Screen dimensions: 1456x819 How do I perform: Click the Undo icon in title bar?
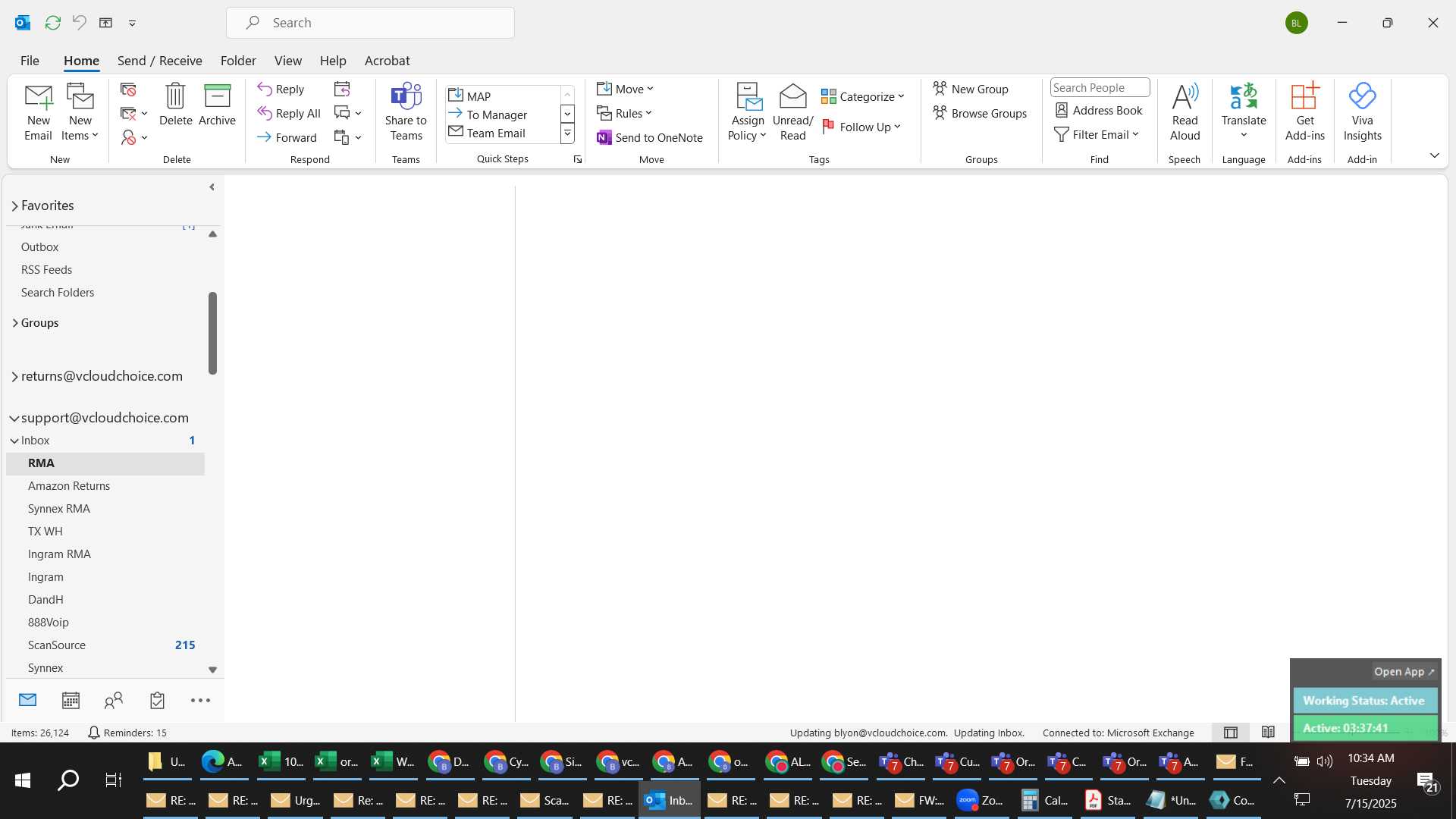point(79,23)
